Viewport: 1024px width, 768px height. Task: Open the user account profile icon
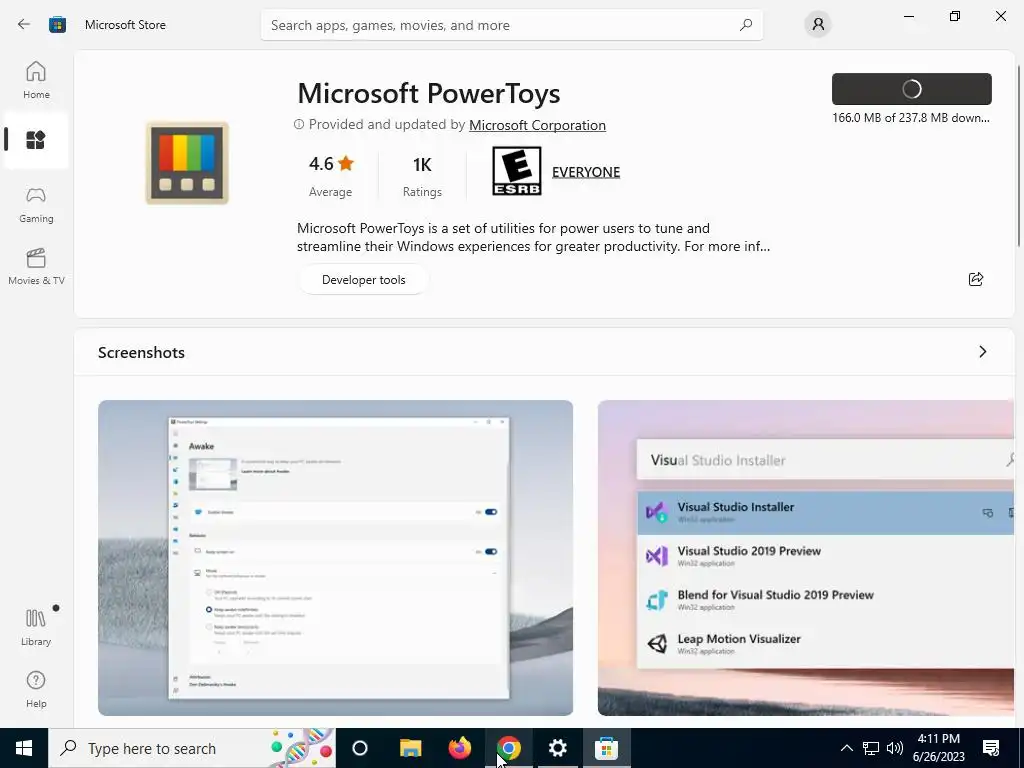pyautogui.click(x=818, y=25)
